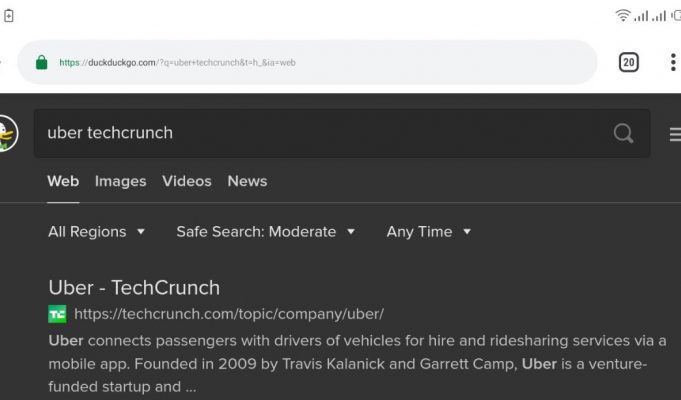Open the tab switcher showing 20 tabs
681x400 pixels.
(628, 62)
